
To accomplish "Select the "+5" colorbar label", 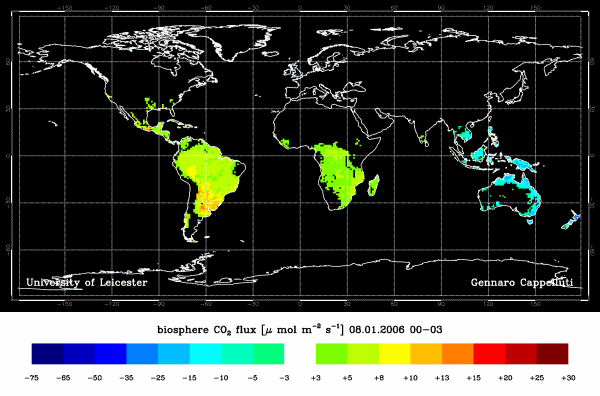I will tap(347, 378).
